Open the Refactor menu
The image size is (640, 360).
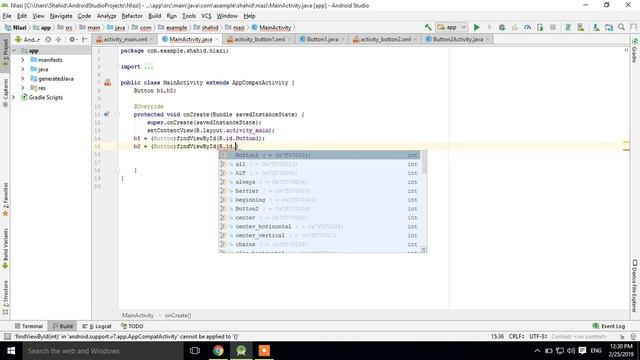[132, 16]
